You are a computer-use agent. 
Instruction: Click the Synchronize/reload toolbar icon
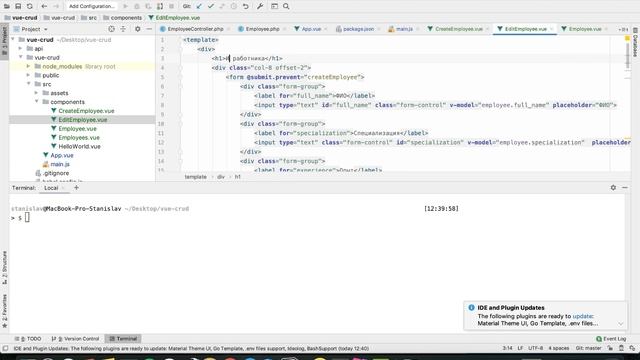30,6
